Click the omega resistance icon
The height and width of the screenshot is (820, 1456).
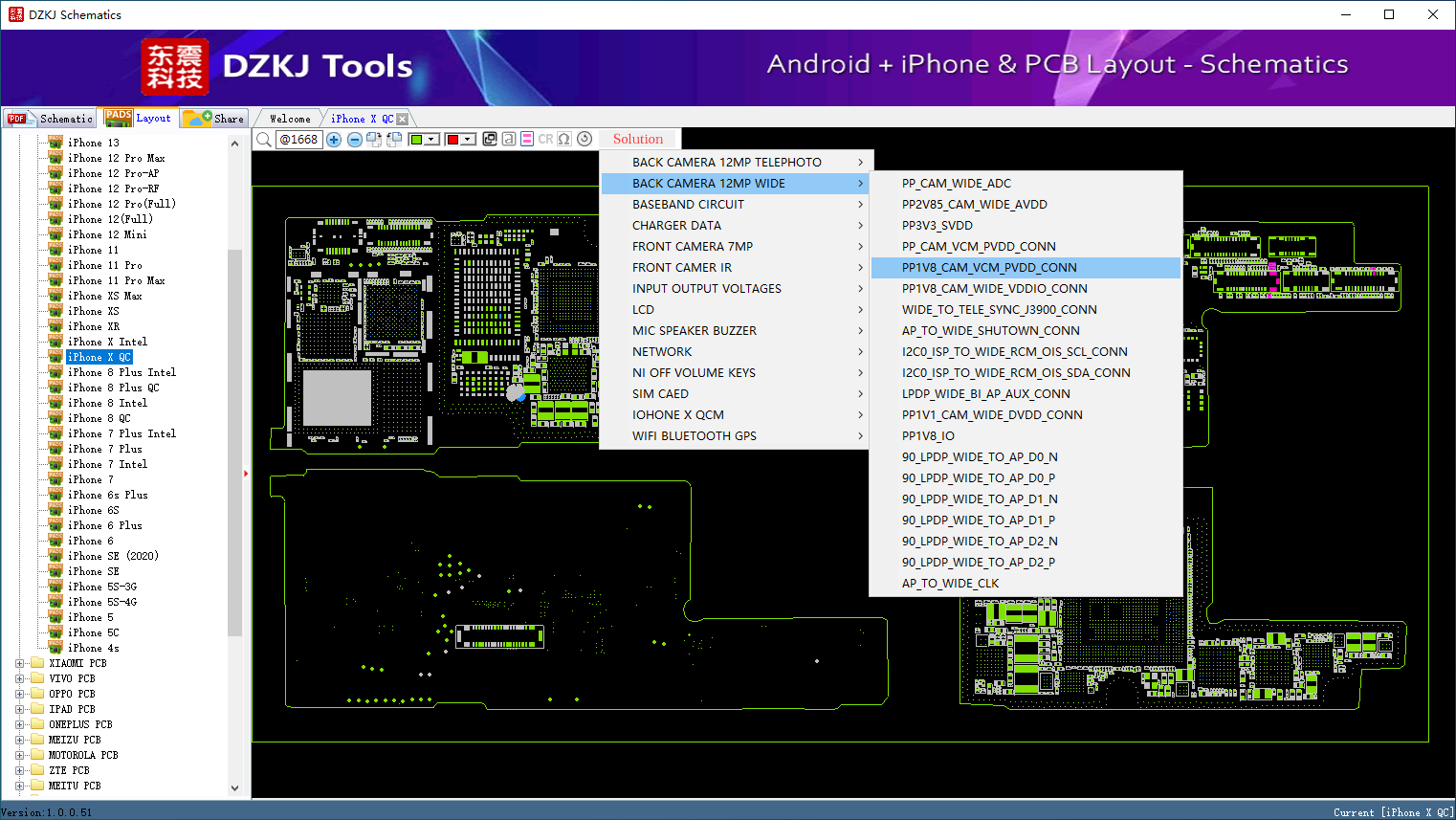[x=564, y=139]
